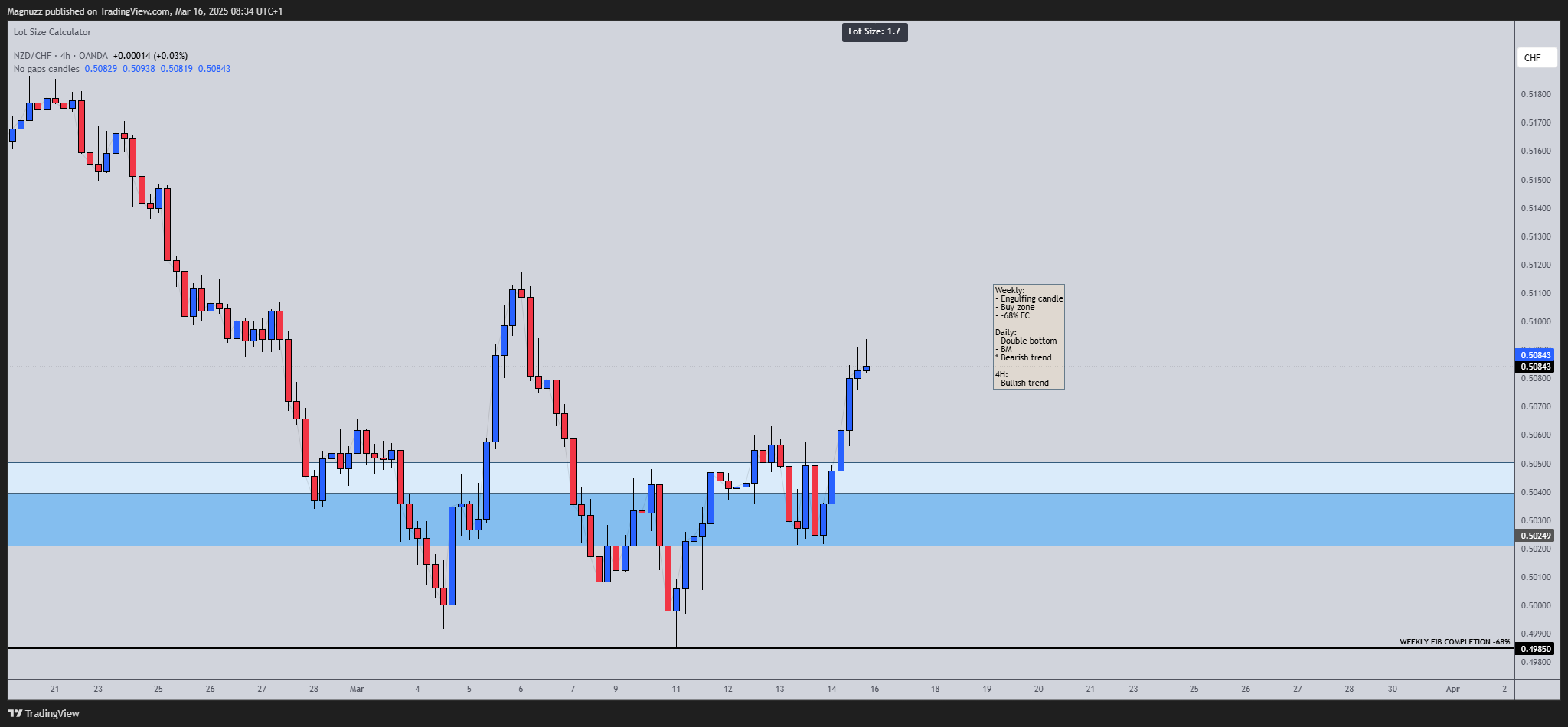Click the WEEKLY FIB COMPLETION -68% line label
The width and height of the screenshot is (1568, 727).
[1455, 642]
